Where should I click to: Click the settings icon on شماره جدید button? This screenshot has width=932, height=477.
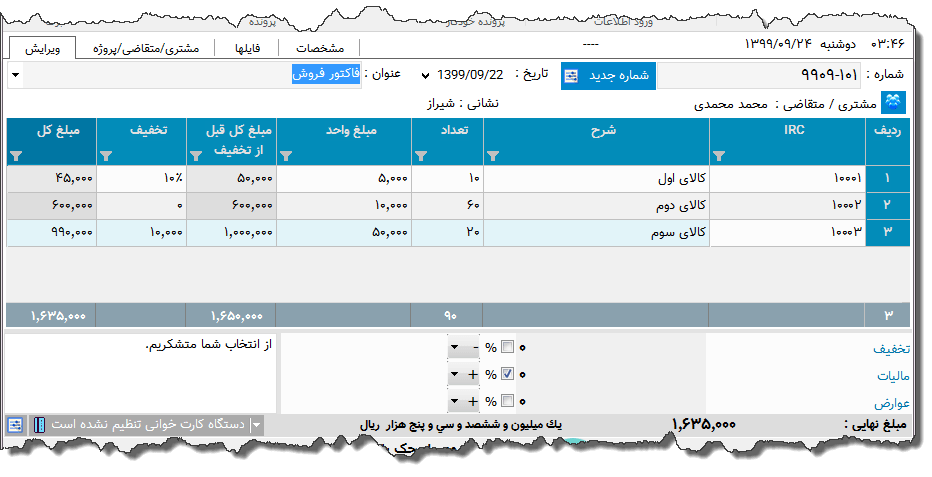point(571,76)
